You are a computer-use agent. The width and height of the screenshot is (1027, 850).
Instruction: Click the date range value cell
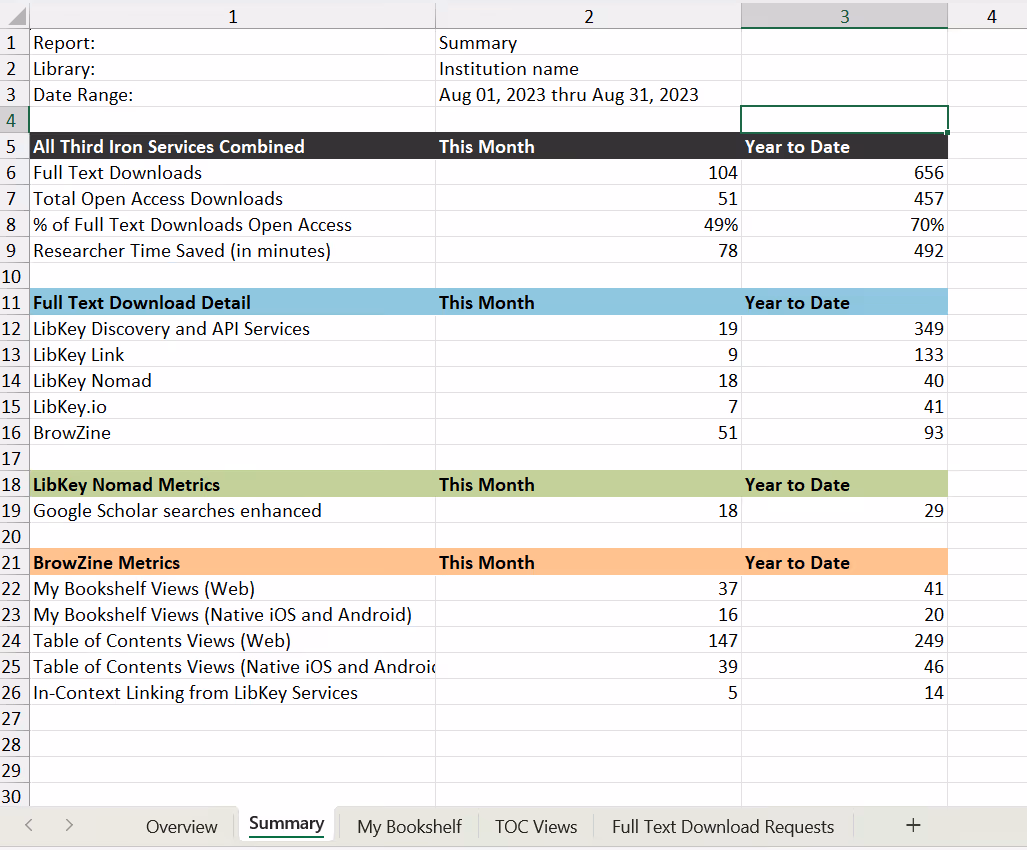coord(588,94)
